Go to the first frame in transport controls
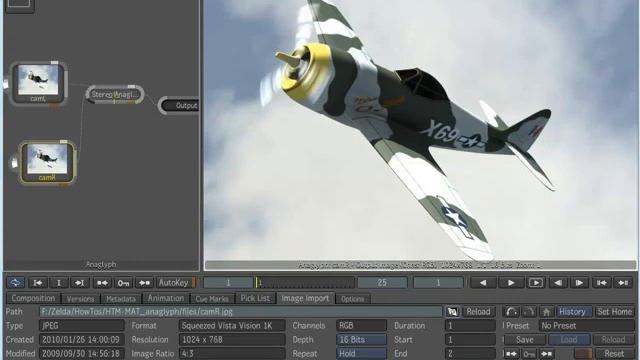The width and height of the screenshot is (640, 360). click(601, 282)
